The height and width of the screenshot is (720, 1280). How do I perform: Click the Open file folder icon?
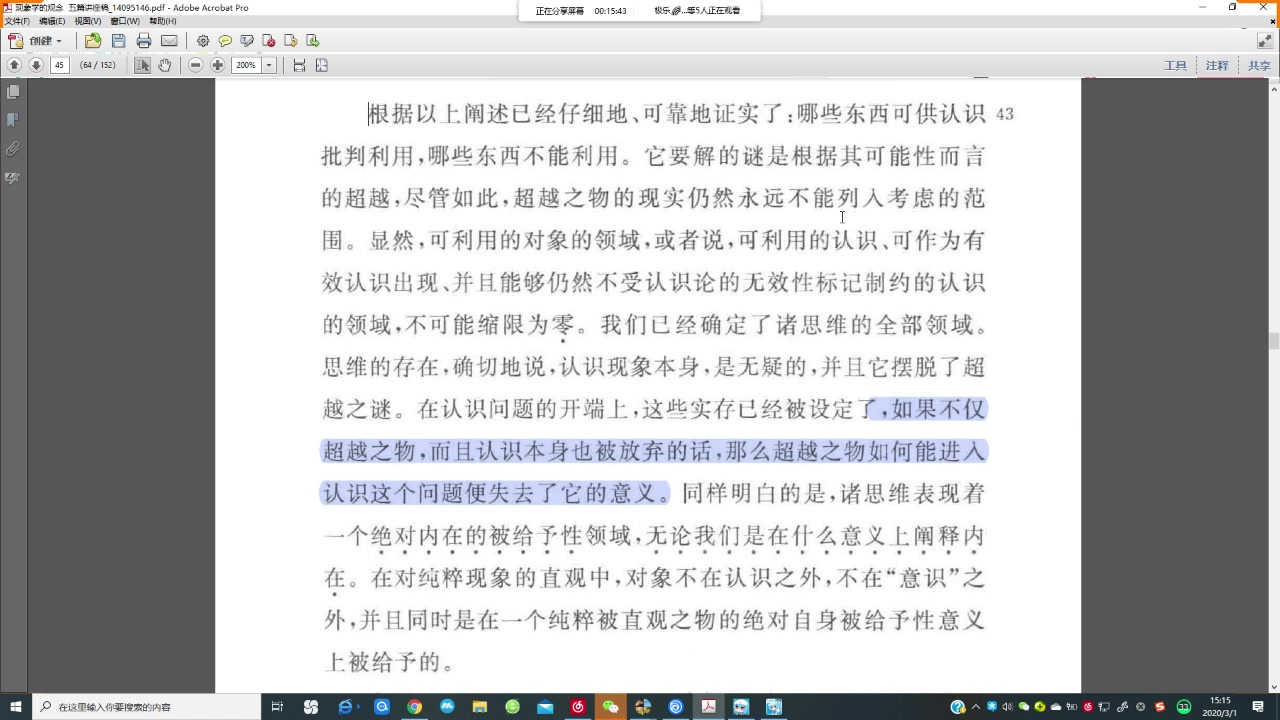pyautogui.click(x=93, y=41)
